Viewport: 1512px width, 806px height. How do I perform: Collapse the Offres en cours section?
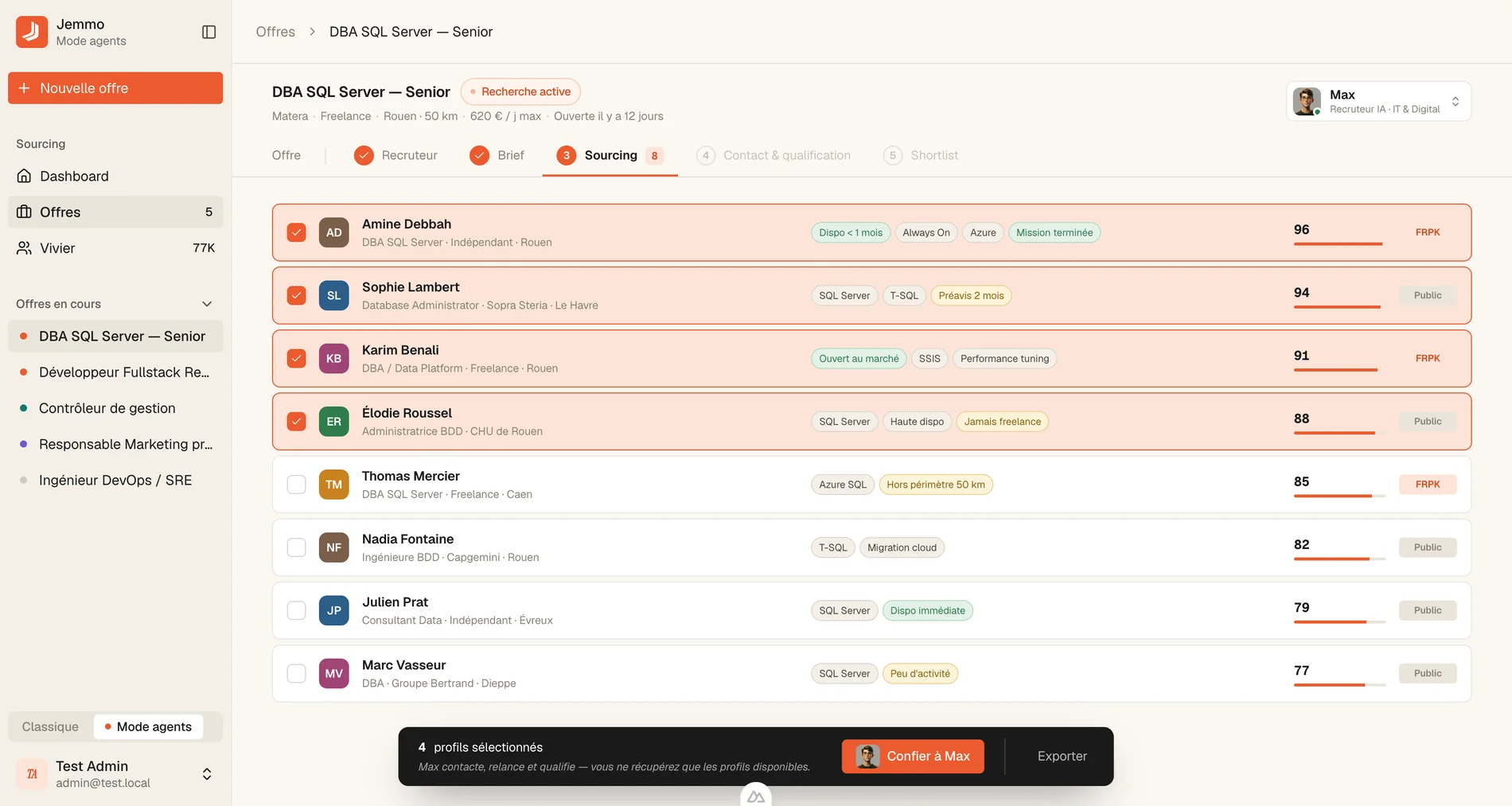click(207, 304)
